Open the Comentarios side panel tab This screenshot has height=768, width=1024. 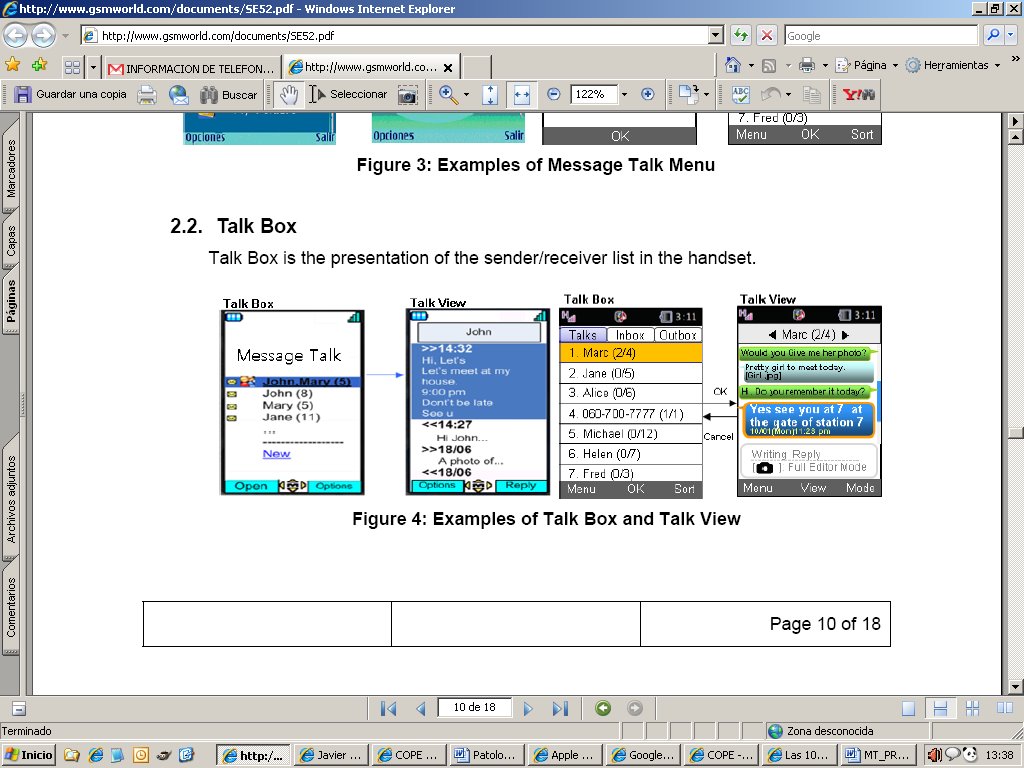pyautogui.click(x=10, y=607)
